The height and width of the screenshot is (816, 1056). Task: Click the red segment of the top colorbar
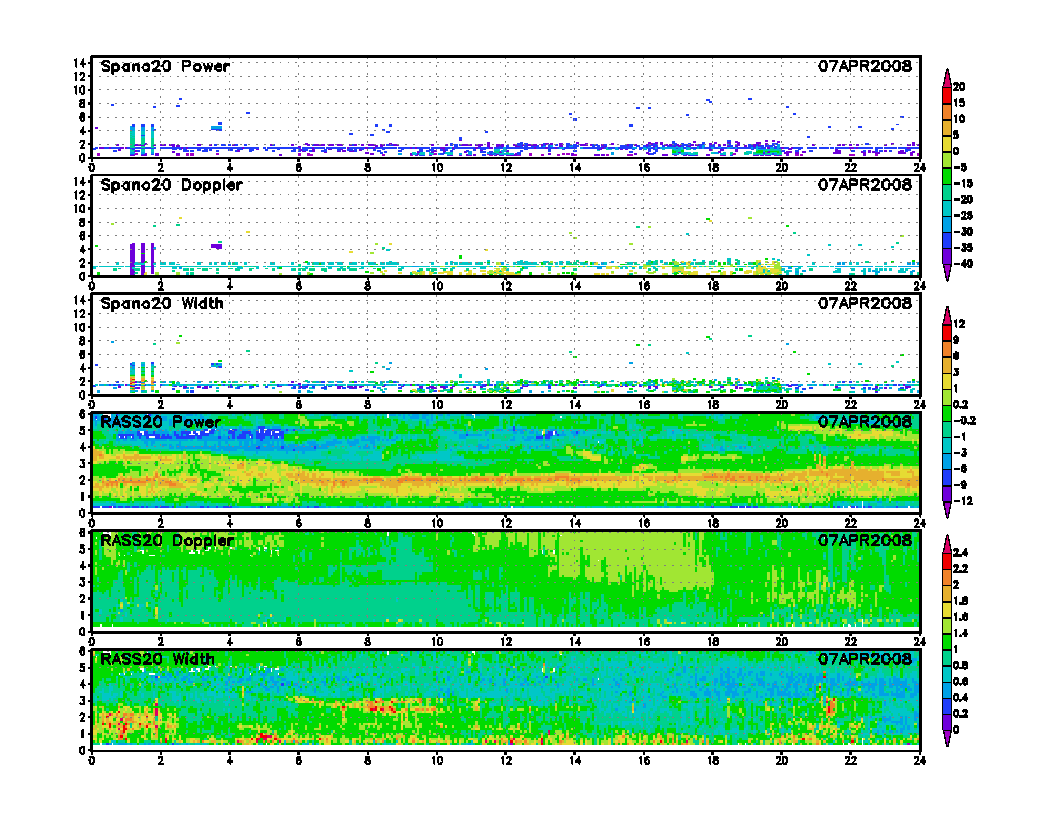coord(947,95)
